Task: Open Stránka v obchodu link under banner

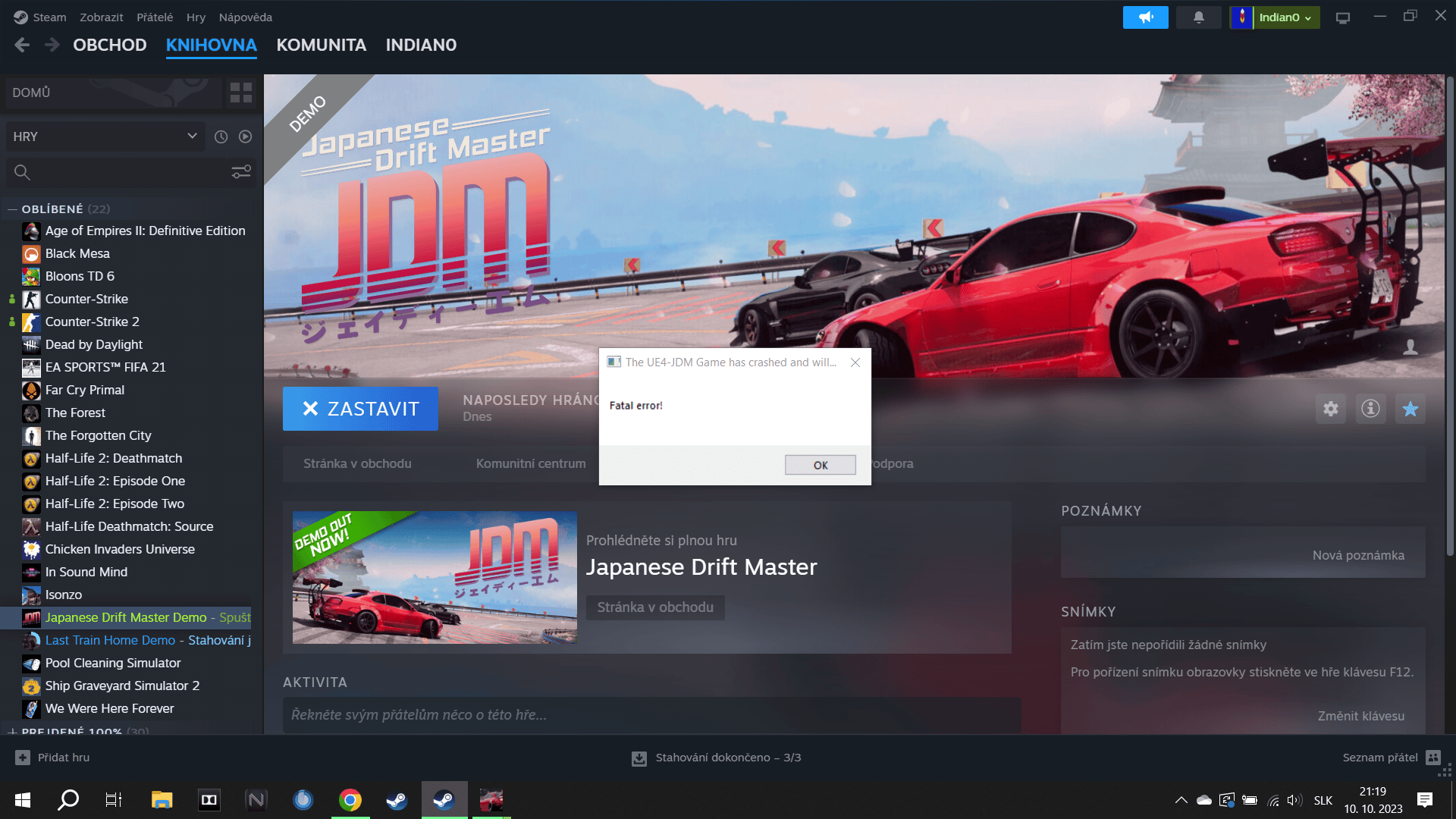Action: pos(357,463)
